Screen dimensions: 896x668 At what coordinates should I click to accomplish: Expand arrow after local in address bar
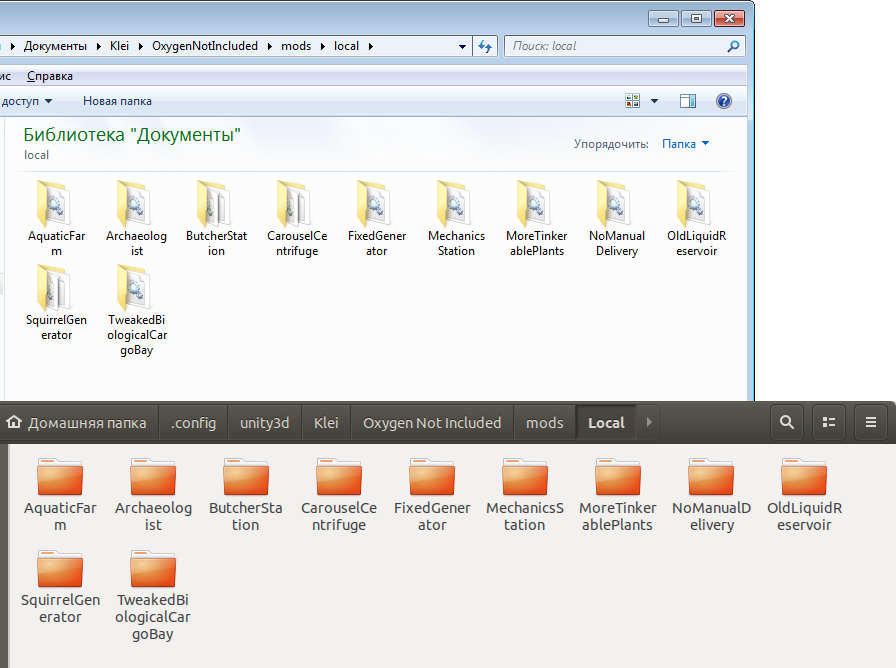(370, 46)
